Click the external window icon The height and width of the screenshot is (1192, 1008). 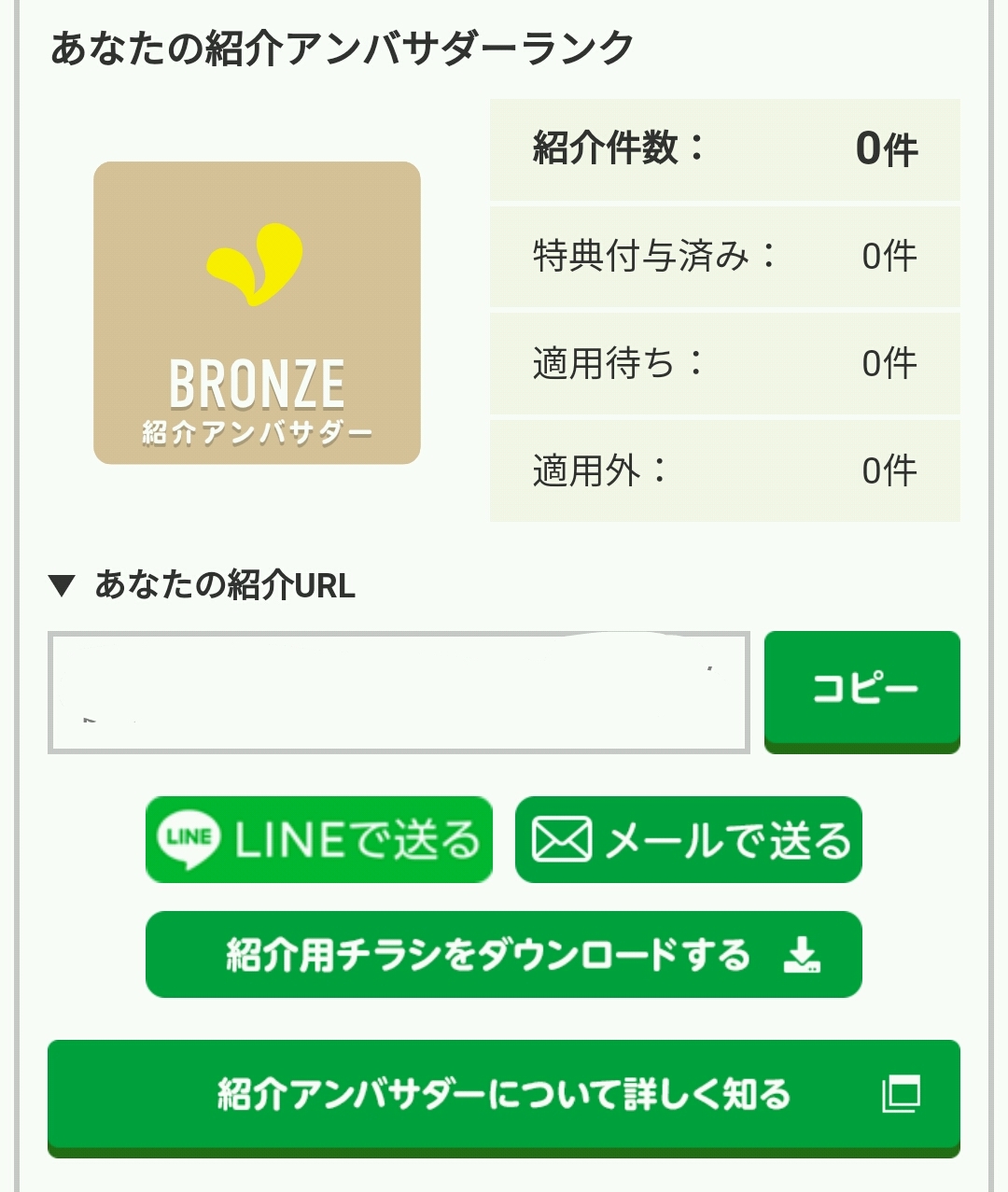coord(901,1093)
